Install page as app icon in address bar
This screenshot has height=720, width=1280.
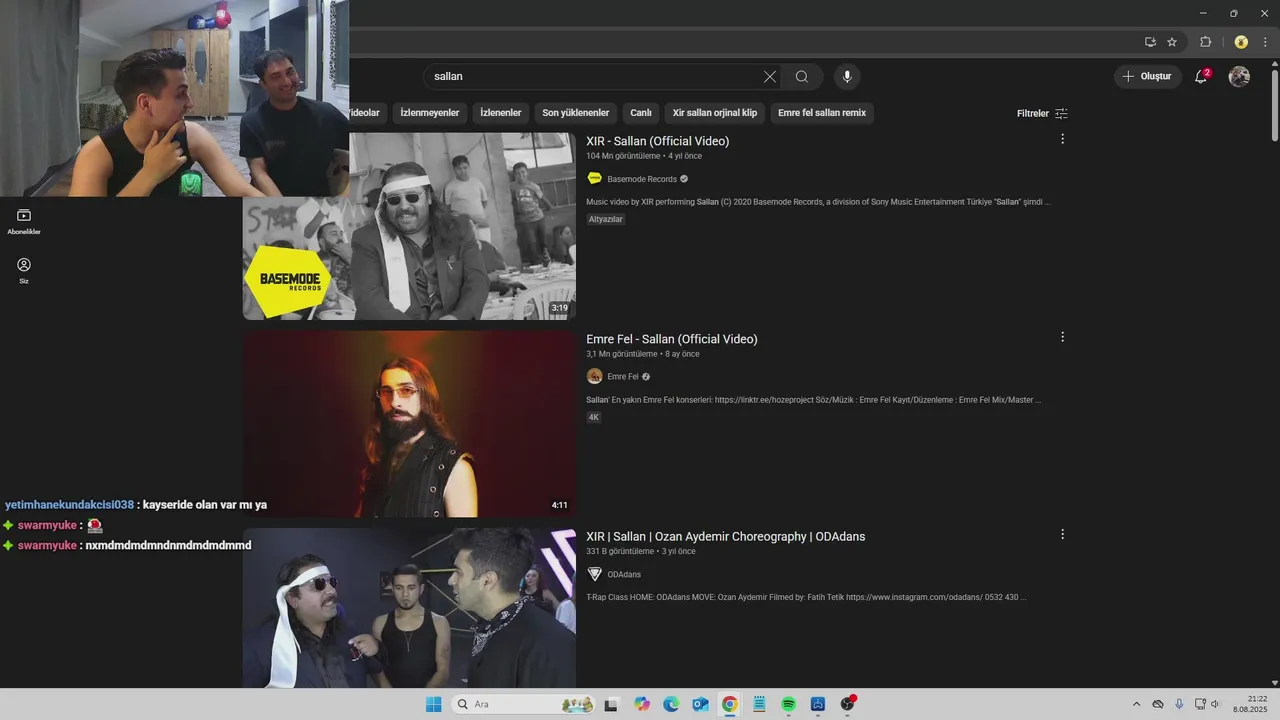(x=1150, y=42)
